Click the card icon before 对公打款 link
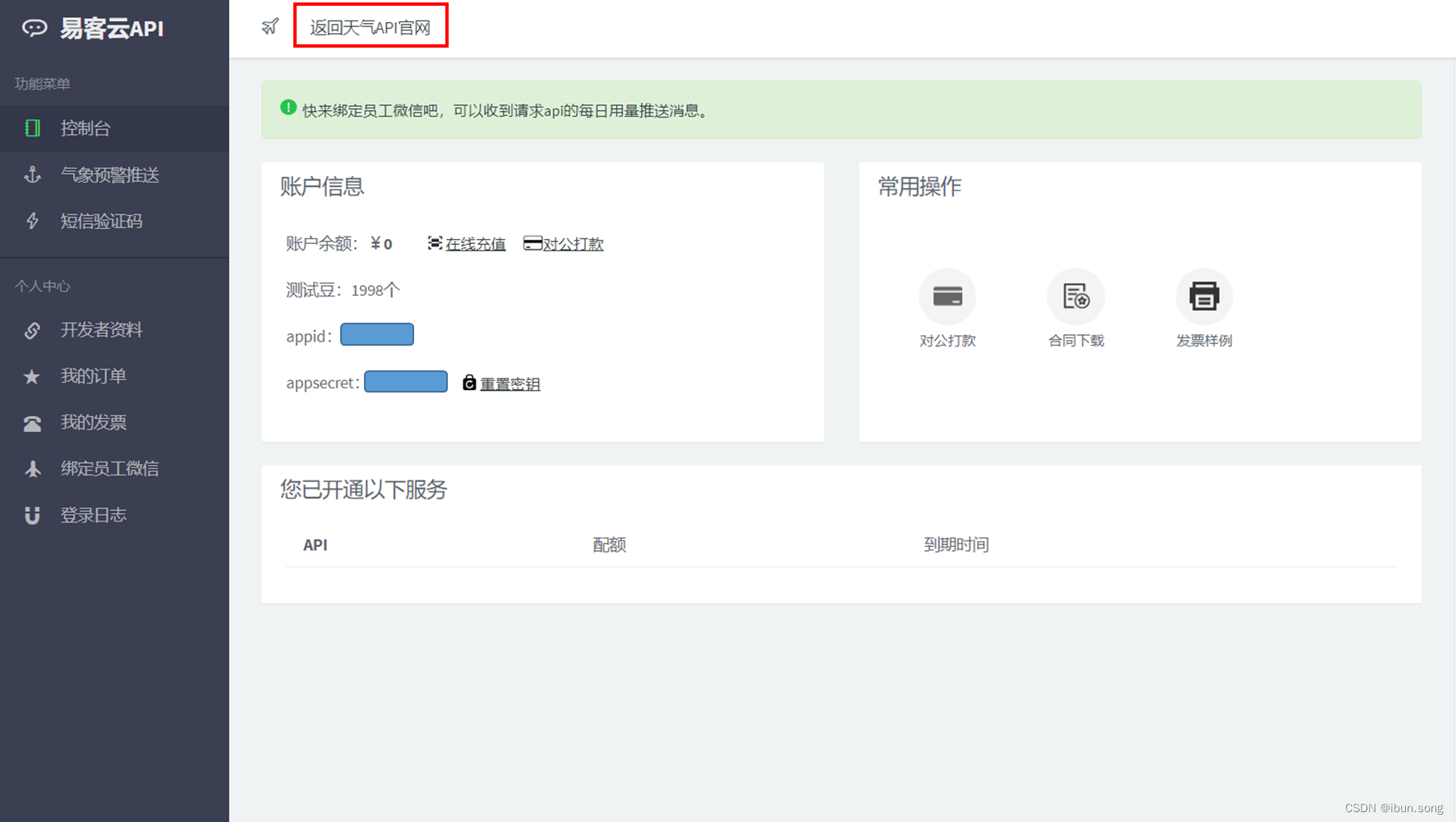This screenshot has height=822, width=1456. pos(532,243)
